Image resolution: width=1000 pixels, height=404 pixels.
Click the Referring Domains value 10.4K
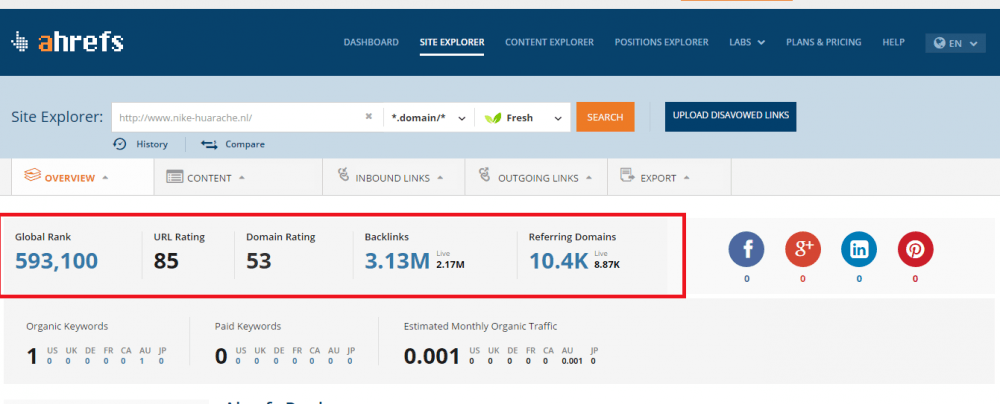click(x=559, y=261)
